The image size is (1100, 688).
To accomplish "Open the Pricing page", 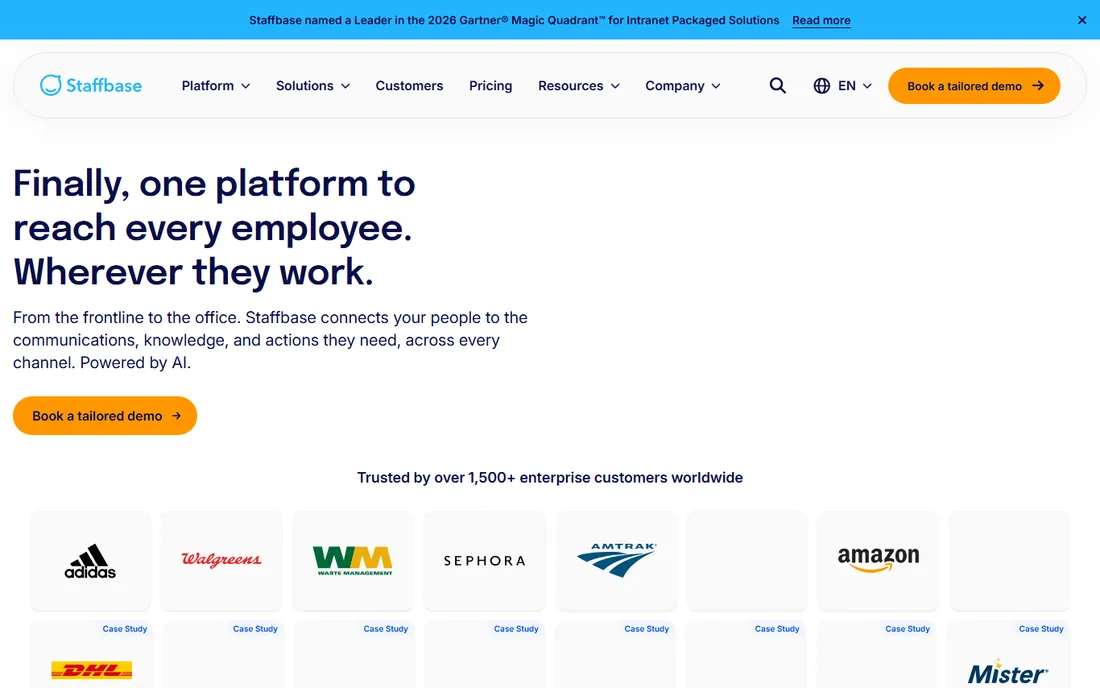I will (490, 86).
